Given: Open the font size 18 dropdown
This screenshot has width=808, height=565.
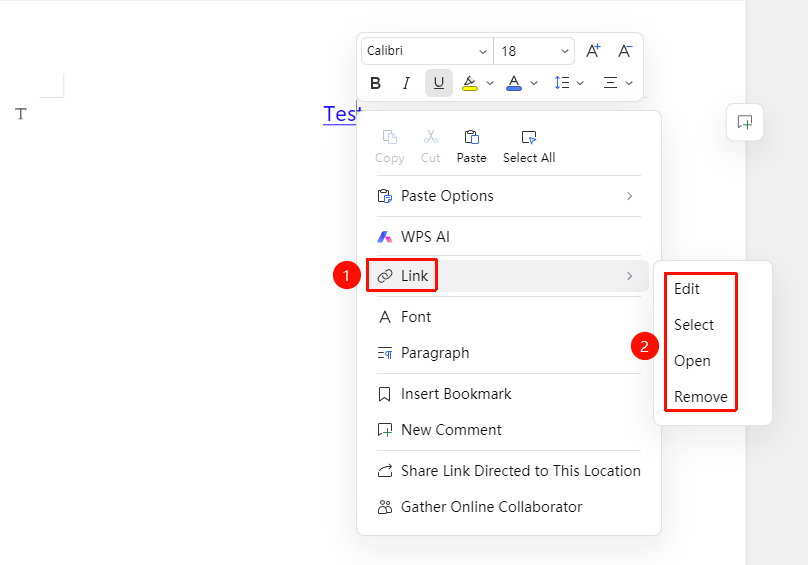Looking at the screenshot, I should click(534, 51).
